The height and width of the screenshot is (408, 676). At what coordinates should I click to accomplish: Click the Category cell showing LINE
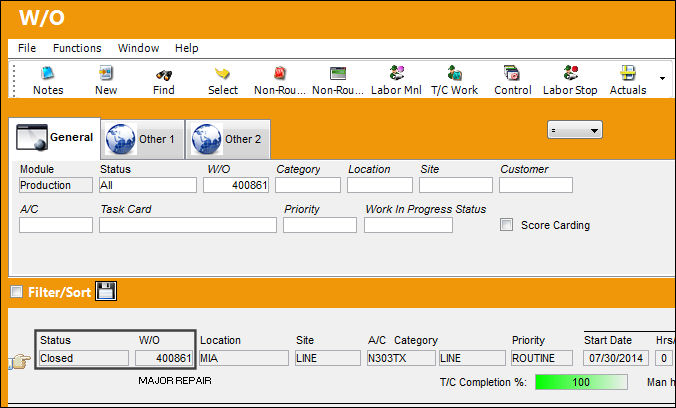[472, 358]
